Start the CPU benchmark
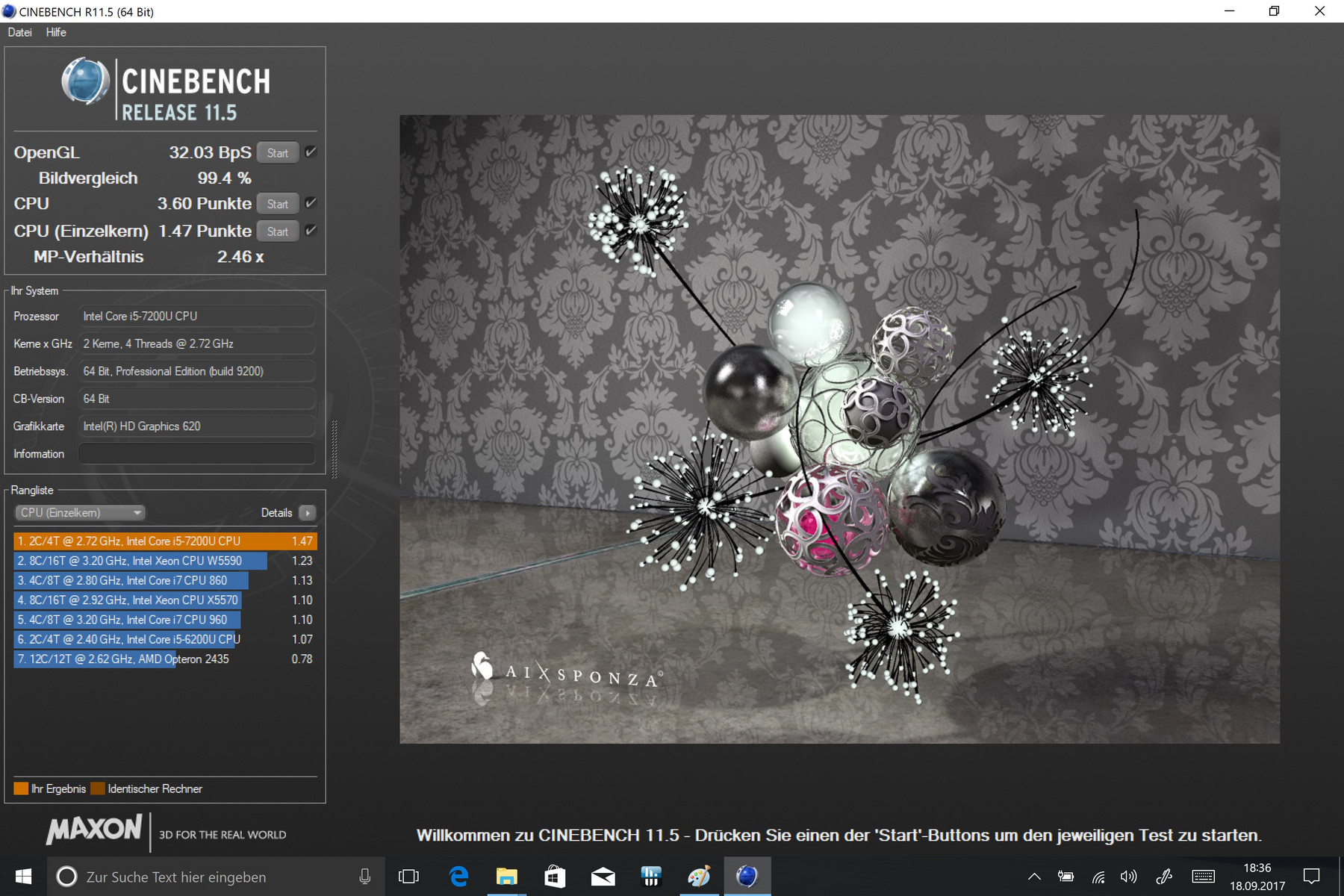The height and width of the screenshot is (896, 1344). pos(278,204)
